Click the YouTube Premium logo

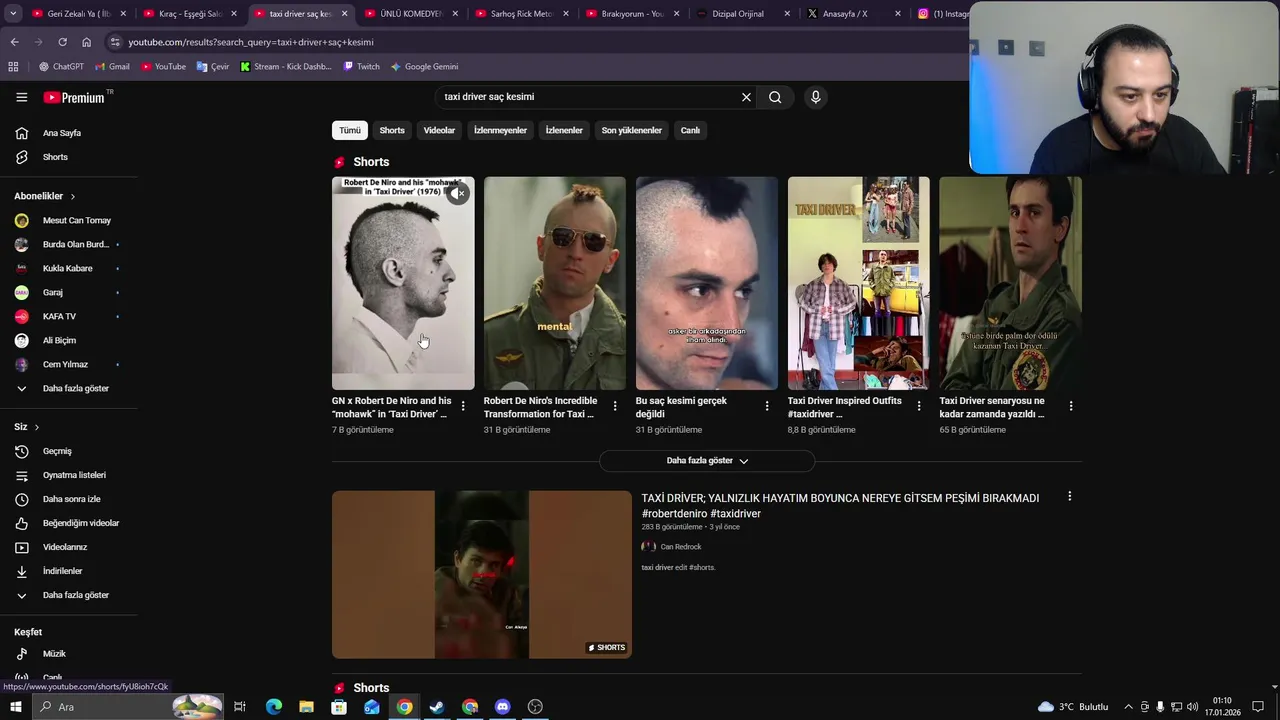coord(74,97)
